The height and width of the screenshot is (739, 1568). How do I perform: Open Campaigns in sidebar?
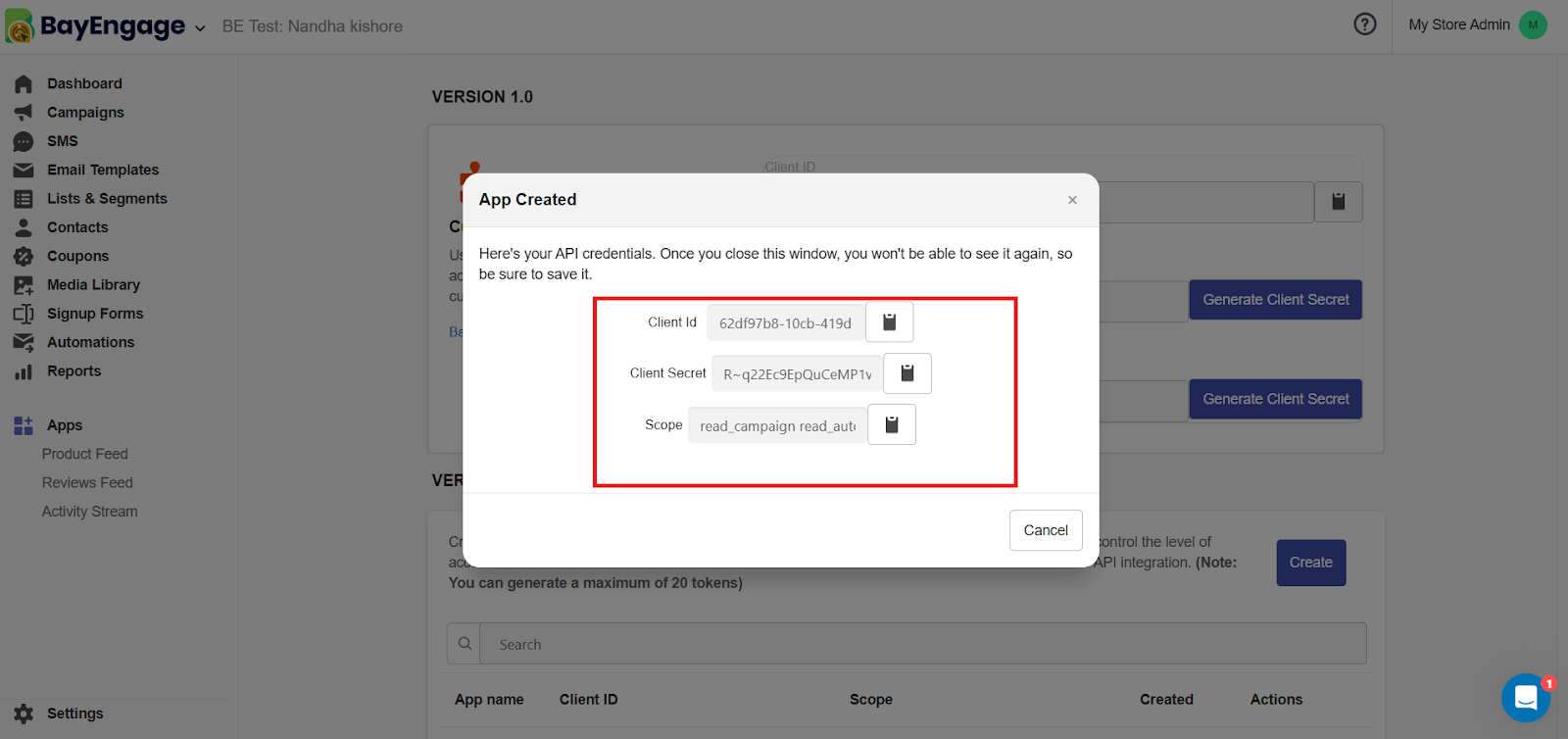(85, 112)
